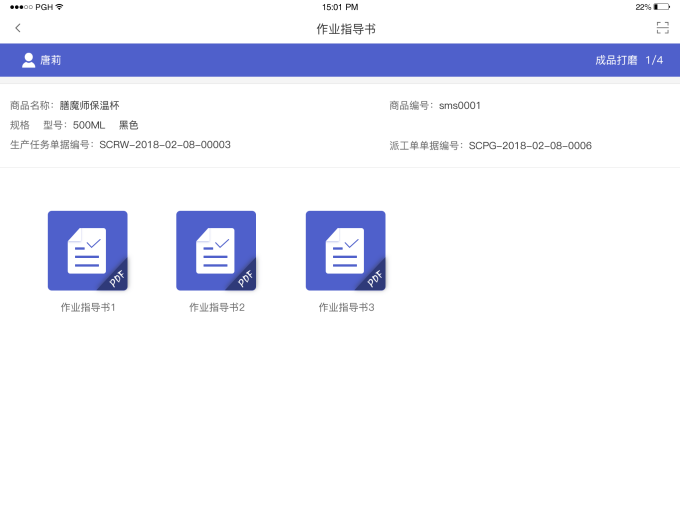Tap the battery status icon
This screenshot has height=511, width=681.
[661, 7]
